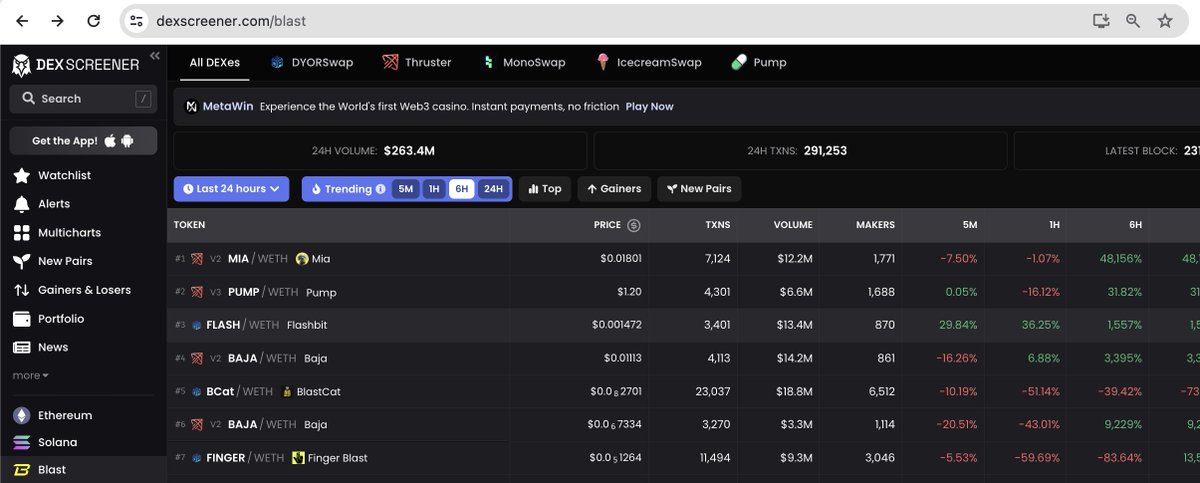Bookmark this page with star icon
This screenshot has width=1200, height=483.
pyautogui.click(x=1165, y=20)
